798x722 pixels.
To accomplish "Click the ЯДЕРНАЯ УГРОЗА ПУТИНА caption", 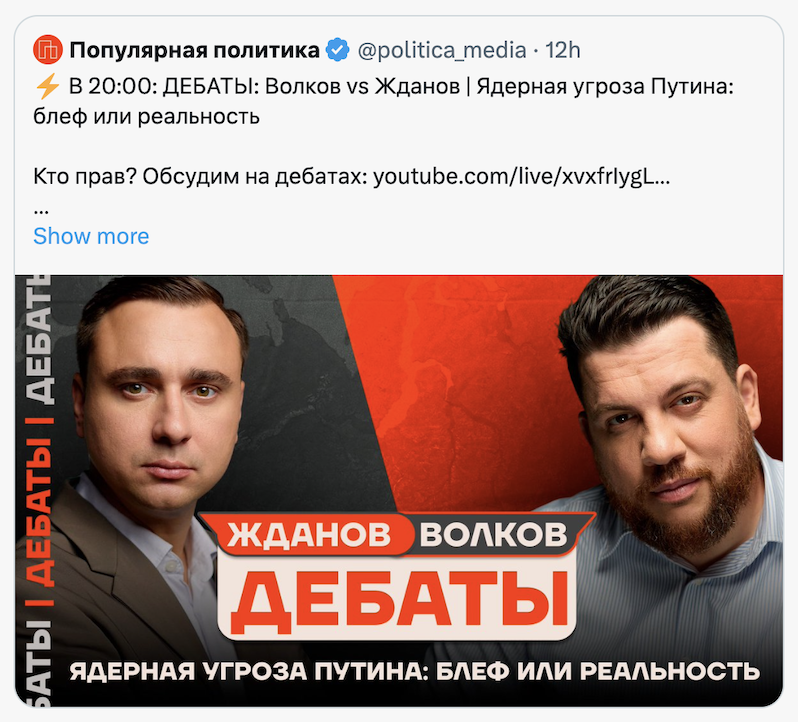I will tap(414, 671).
